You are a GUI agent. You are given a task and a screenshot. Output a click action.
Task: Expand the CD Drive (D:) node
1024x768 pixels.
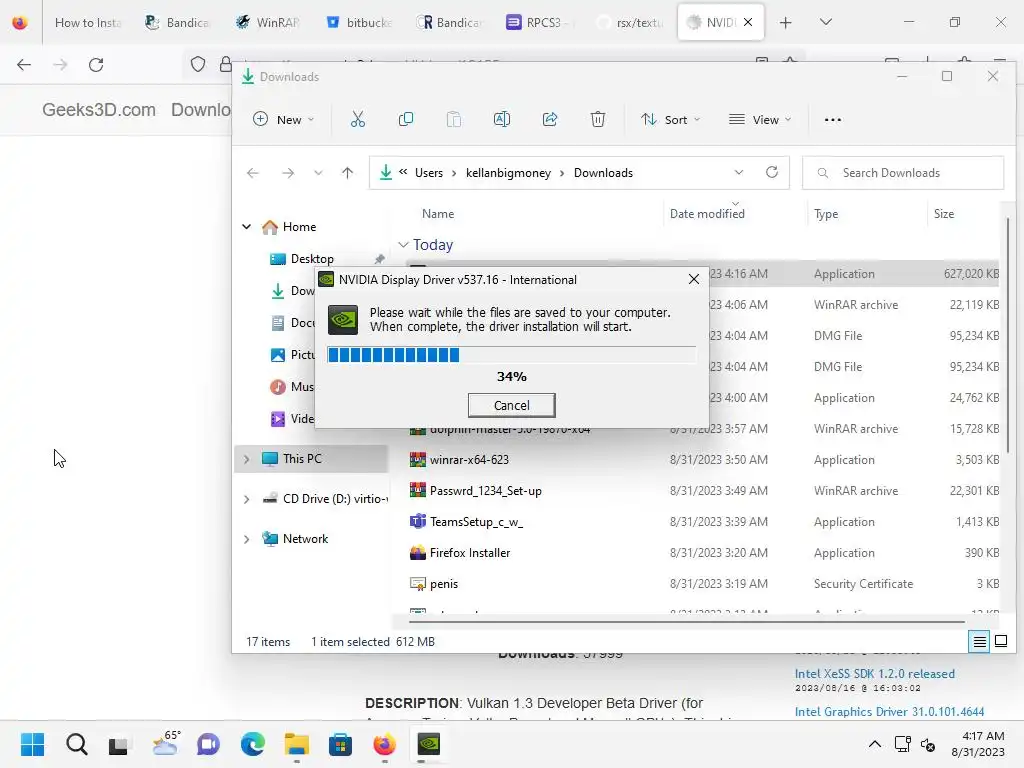point(246,500)
